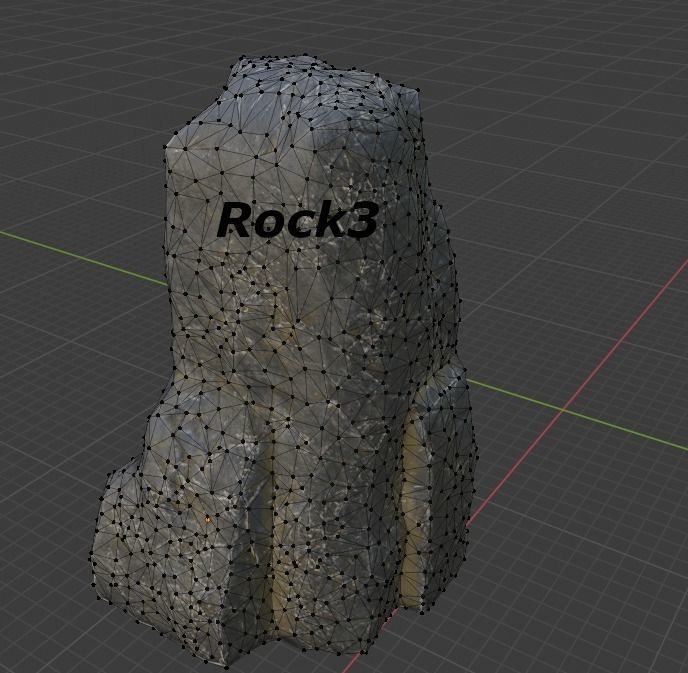Click the orange object origin point on rock
Screen dimensions: 688x673
pyautogui.click(x=208, y=519)
